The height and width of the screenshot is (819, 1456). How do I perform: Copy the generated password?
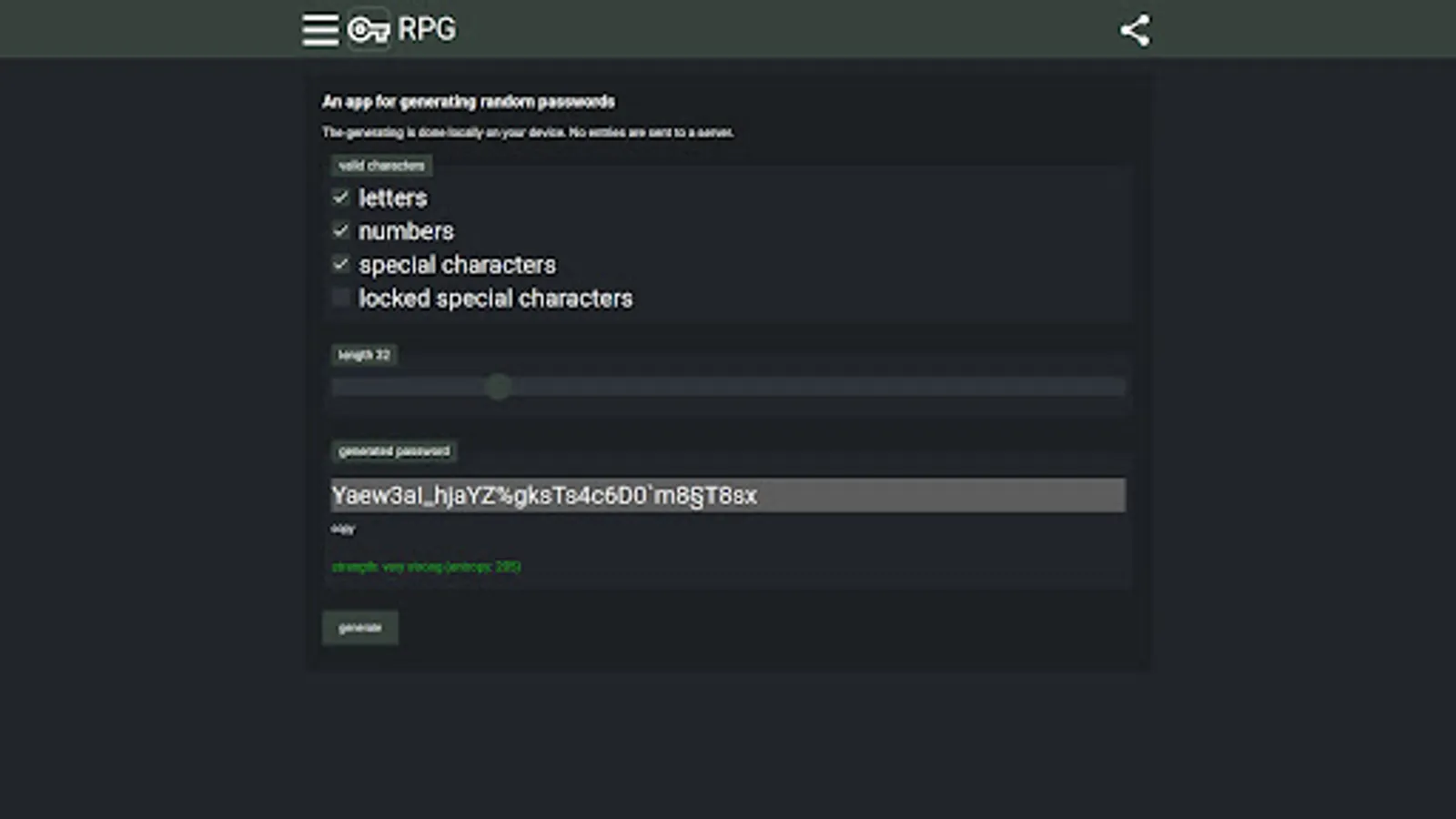[x=343, y=529]
